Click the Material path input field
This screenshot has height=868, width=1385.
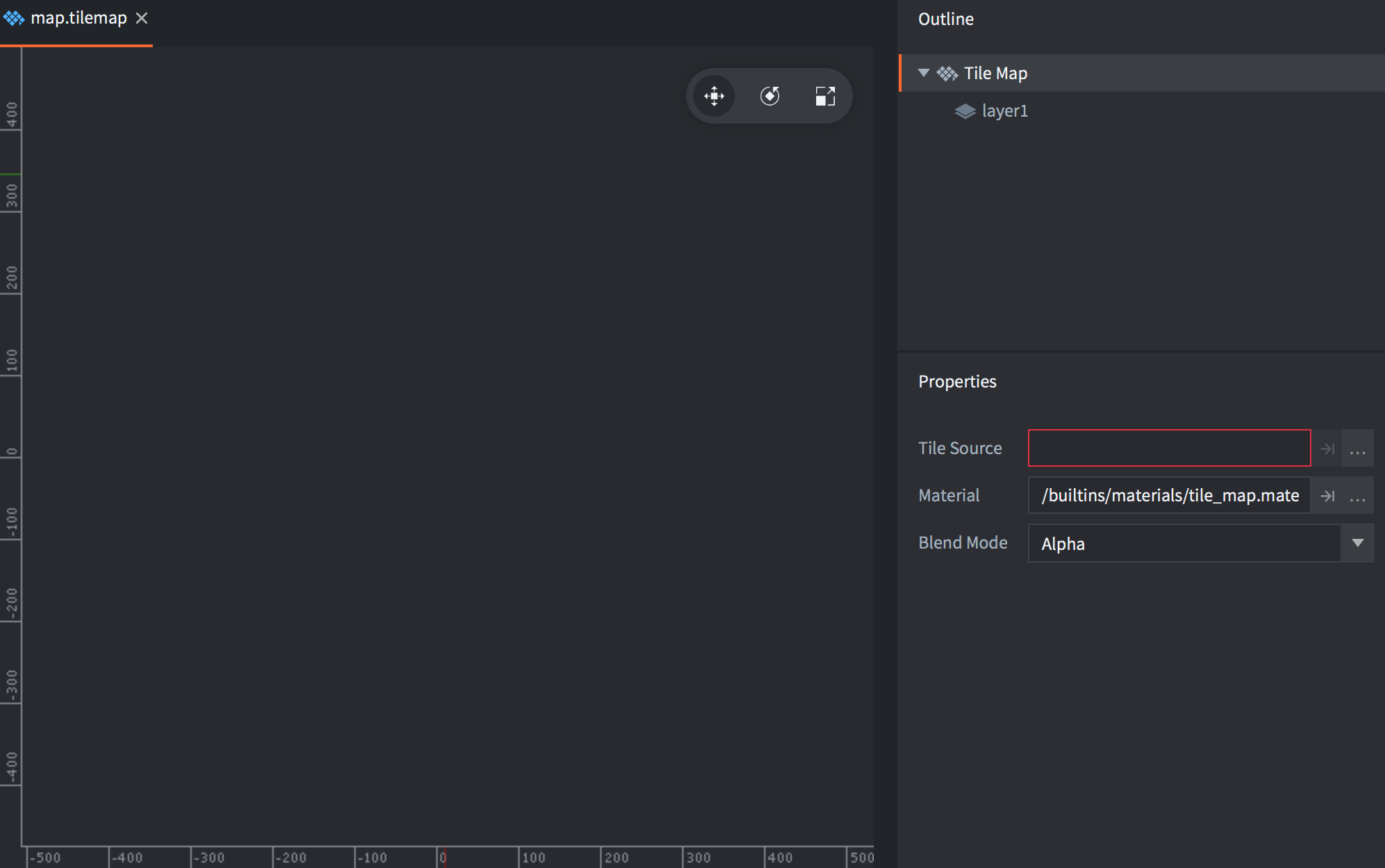(1169, 496)
